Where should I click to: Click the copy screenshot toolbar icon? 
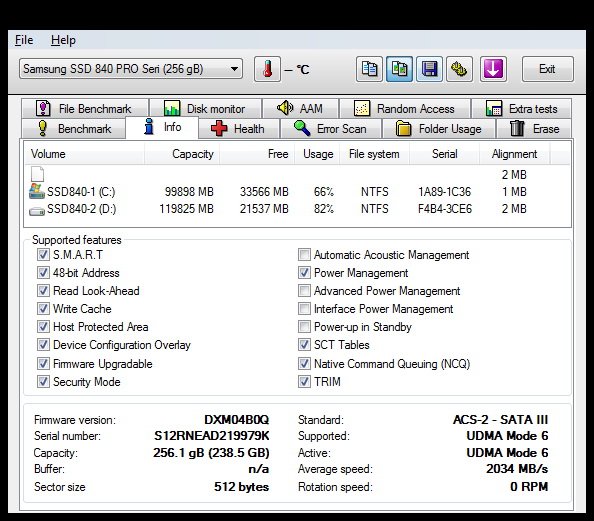(x=399, y=69)
